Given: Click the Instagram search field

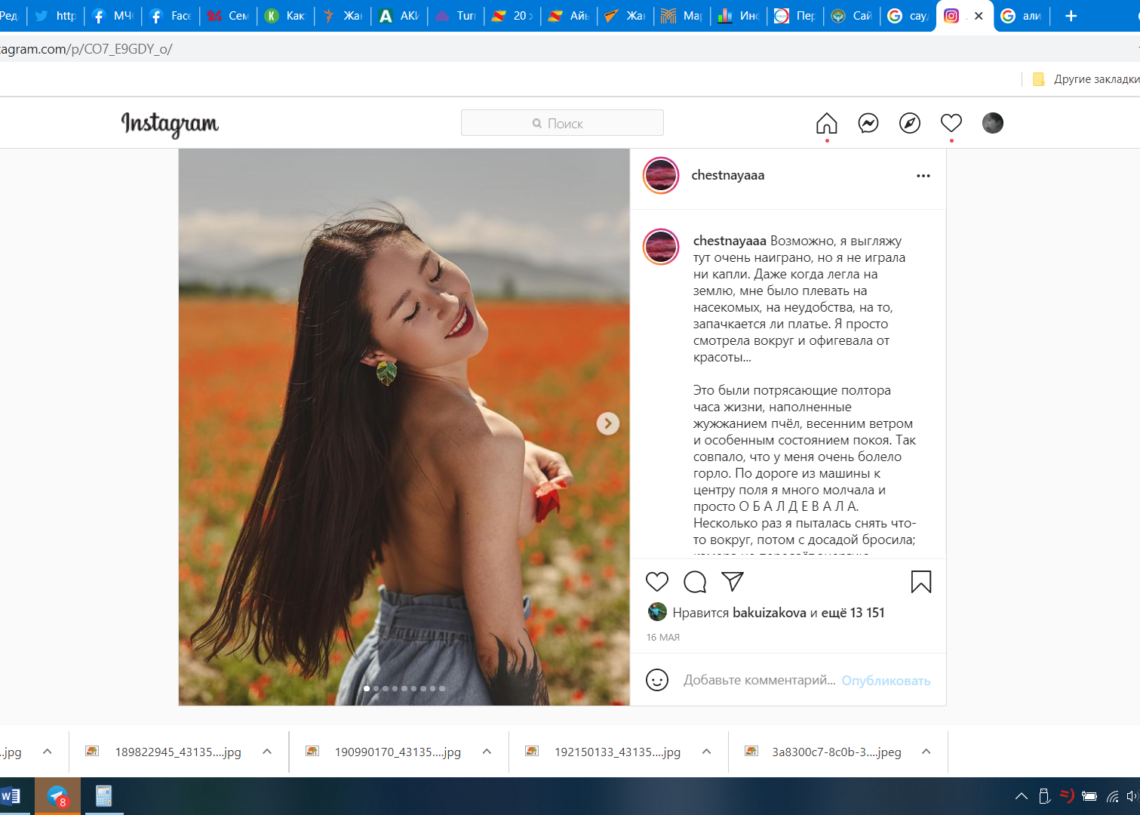Looking at the screenshot, I should pyautogui.click(x=562, y=123).
